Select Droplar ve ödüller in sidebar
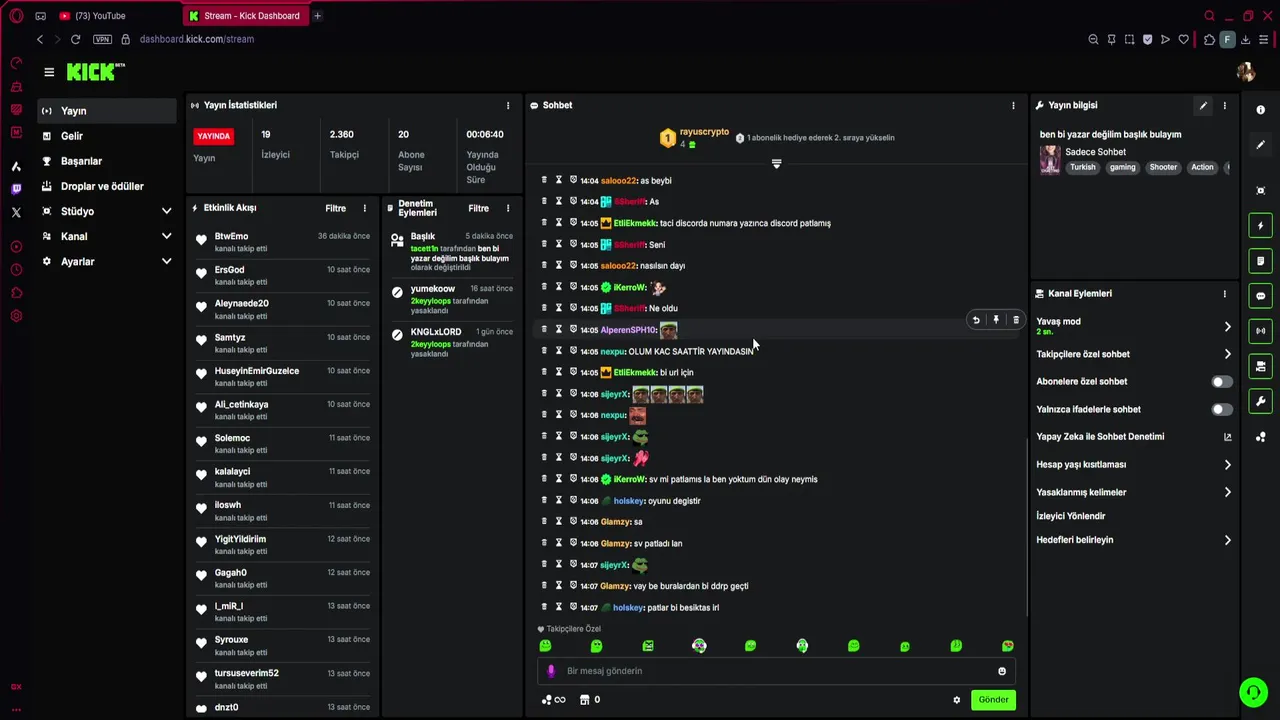Screen dimensions: 1280x720 [x=108, y=186]
